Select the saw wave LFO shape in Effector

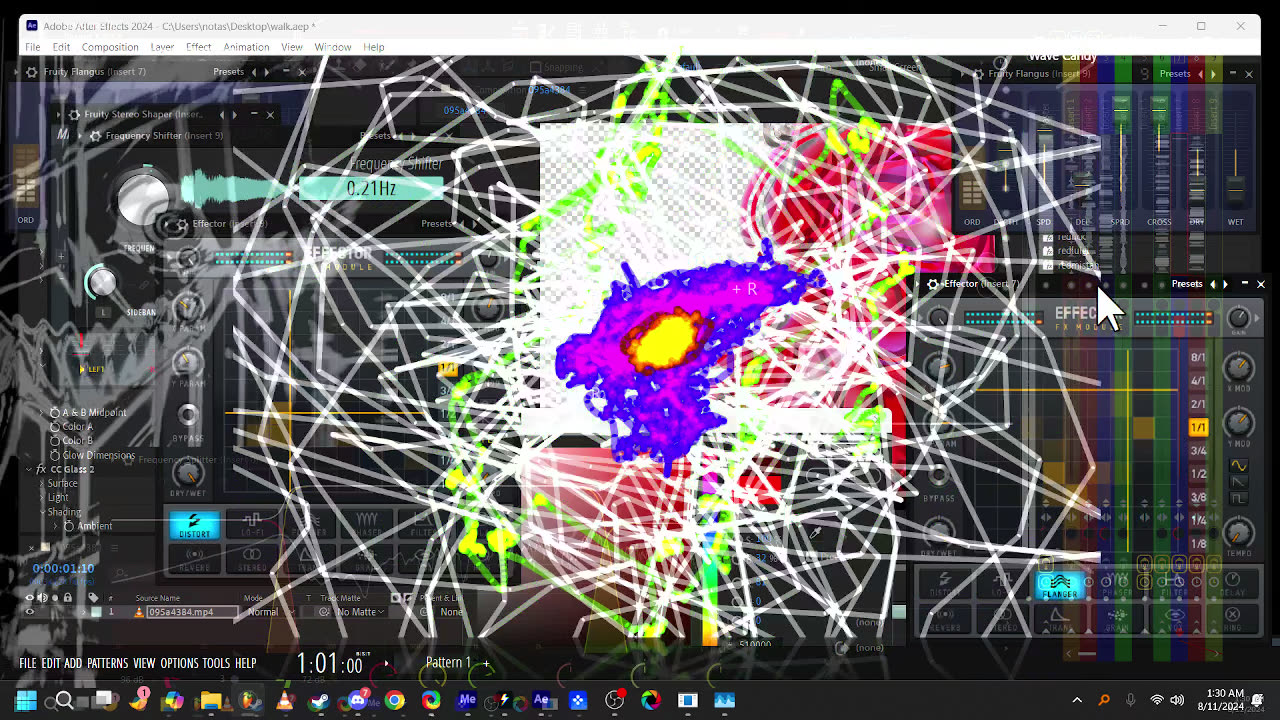[x=1238, y=482]
